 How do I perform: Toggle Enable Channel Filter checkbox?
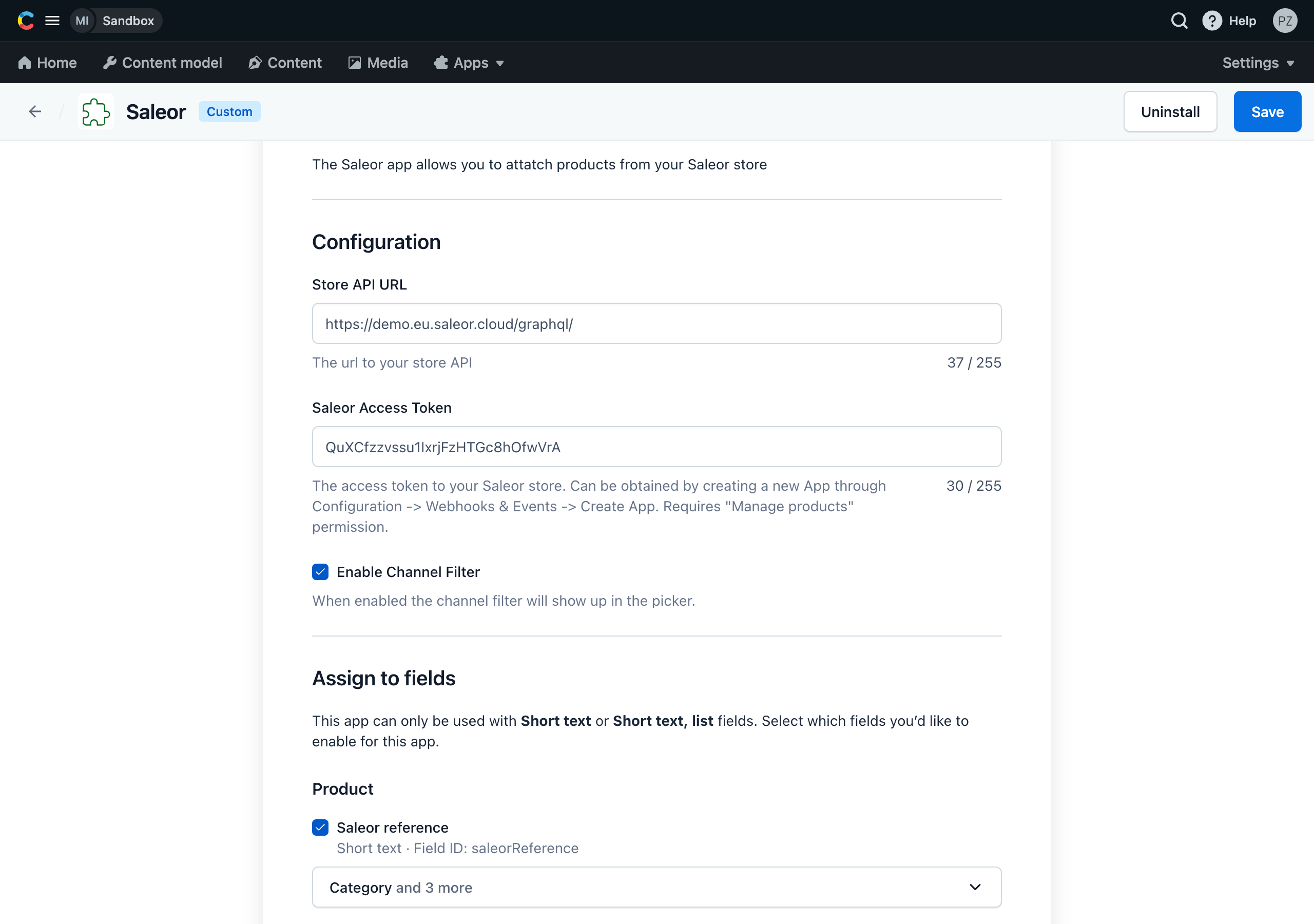click(x=320, y=572)
